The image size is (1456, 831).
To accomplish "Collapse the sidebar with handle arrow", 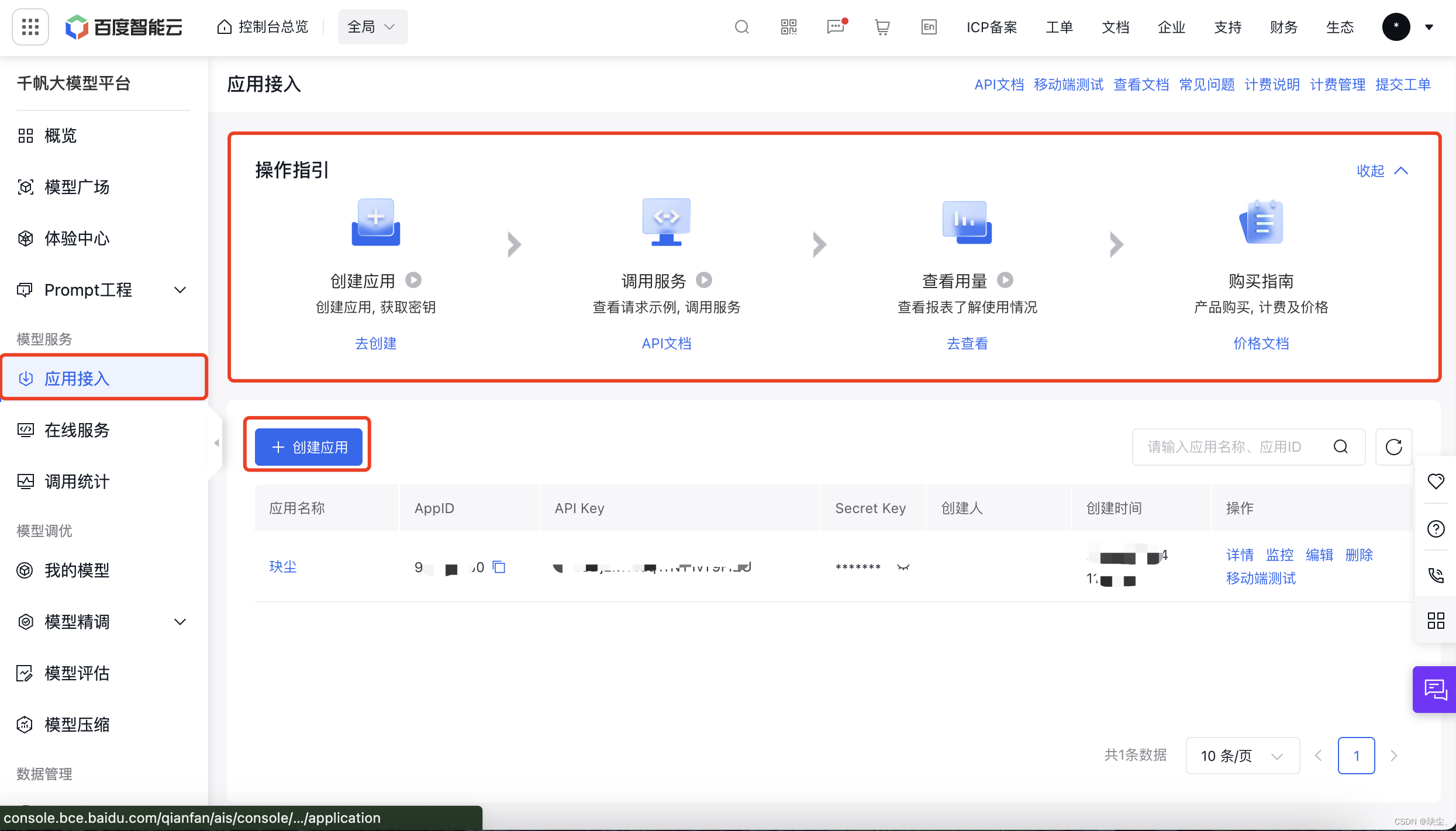I will pyautogui.click(x=216, y=443).
